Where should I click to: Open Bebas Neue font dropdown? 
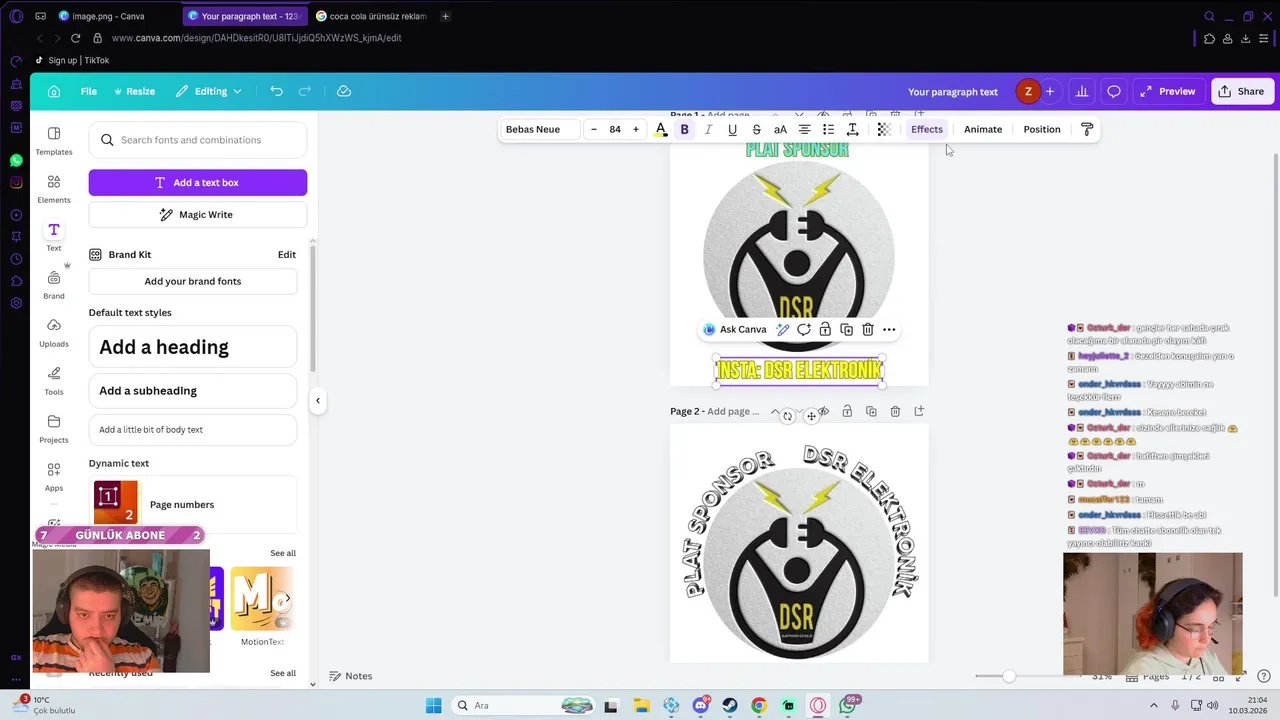click(x=540, y=129)
